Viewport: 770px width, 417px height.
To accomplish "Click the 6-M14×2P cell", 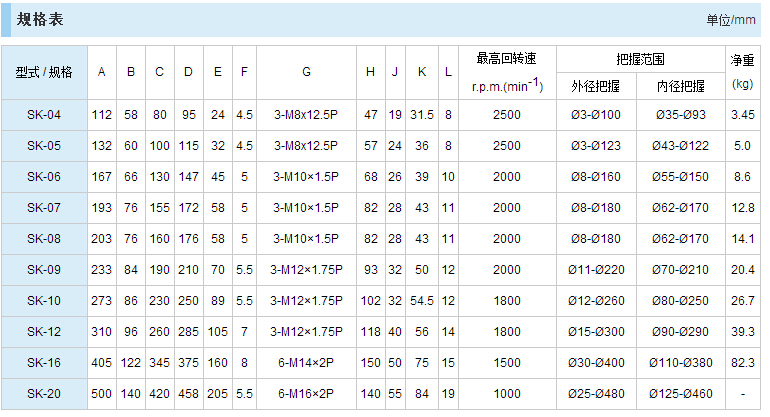I will [307, 362].
